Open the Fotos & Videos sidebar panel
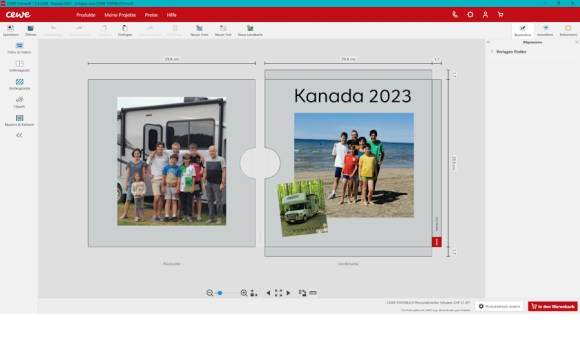The height and width of the screenshot is (363, 580). pos(19,48)
